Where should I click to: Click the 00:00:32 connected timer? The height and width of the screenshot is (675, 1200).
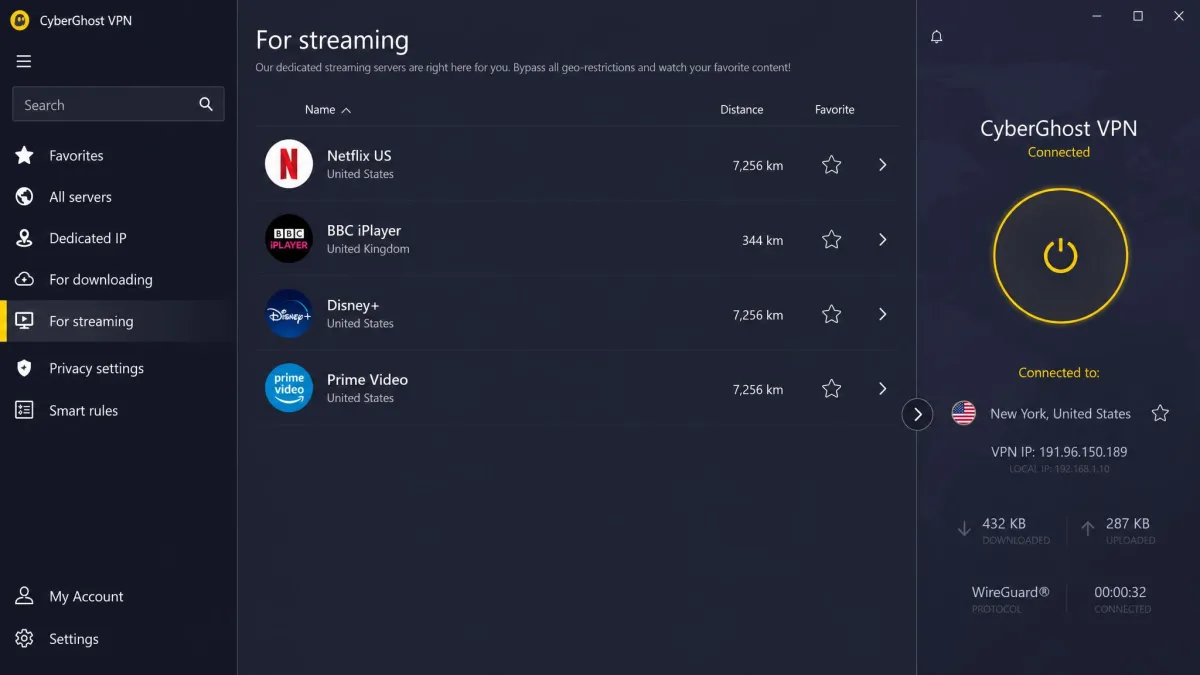[1120, 592]
